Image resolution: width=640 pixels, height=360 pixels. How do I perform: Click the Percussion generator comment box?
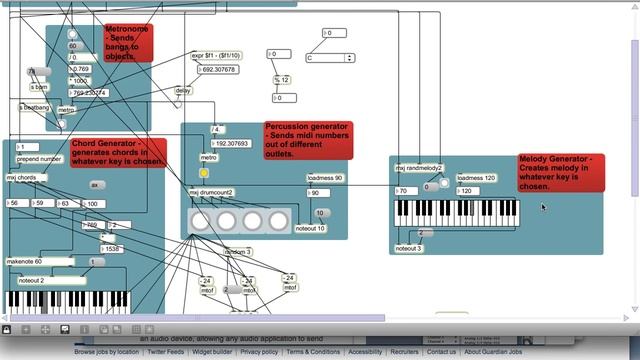[308, 140]
